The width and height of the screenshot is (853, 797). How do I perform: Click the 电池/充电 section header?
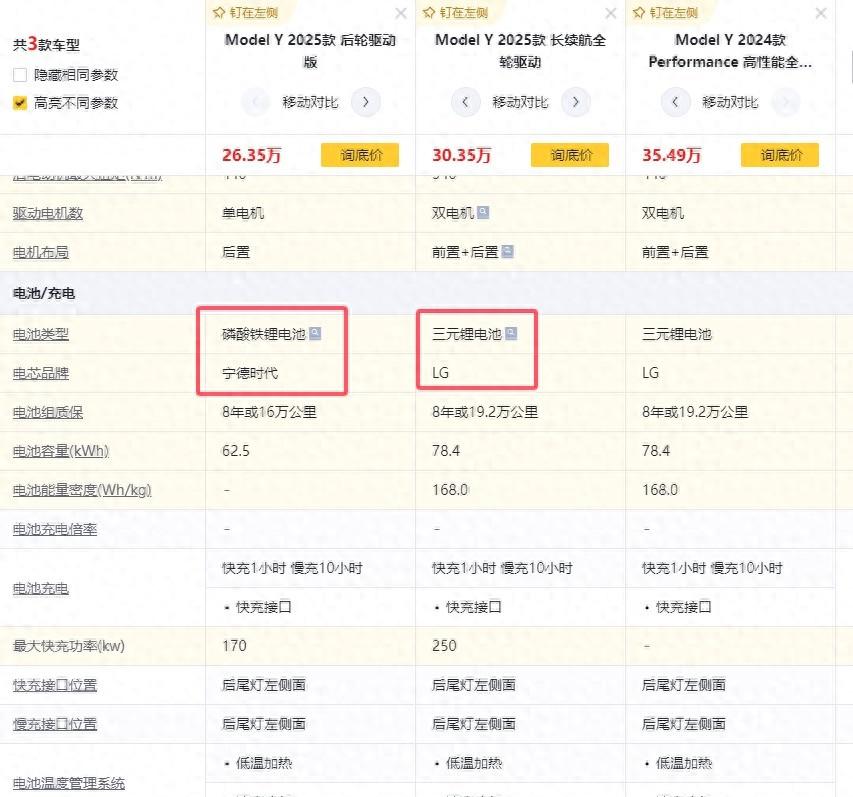click(44, 293)
